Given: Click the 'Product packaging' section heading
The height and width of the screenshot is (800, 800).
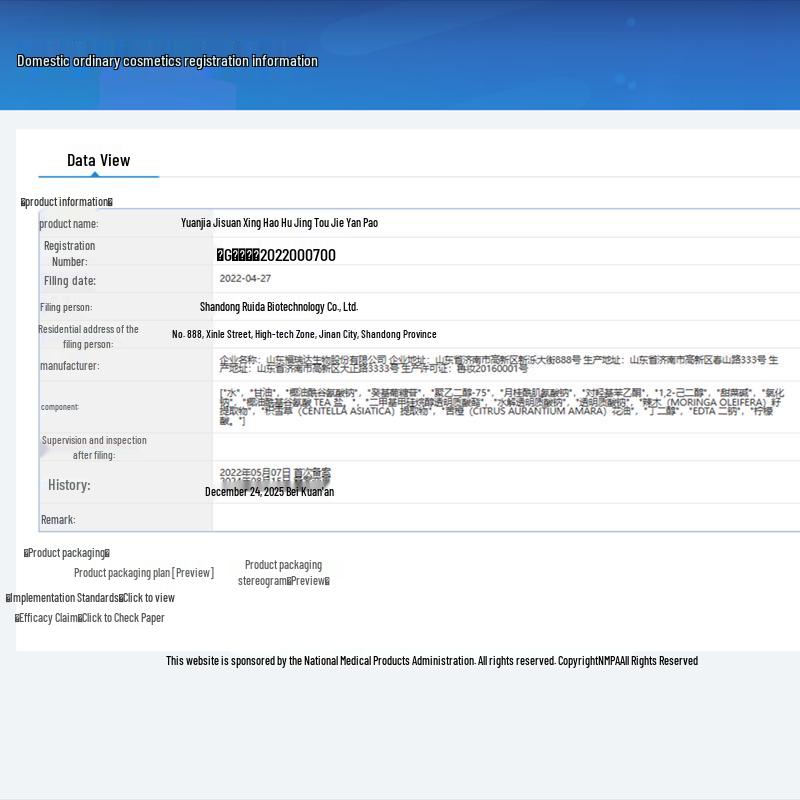Looking at the screenshot, I should click(67, 553).
